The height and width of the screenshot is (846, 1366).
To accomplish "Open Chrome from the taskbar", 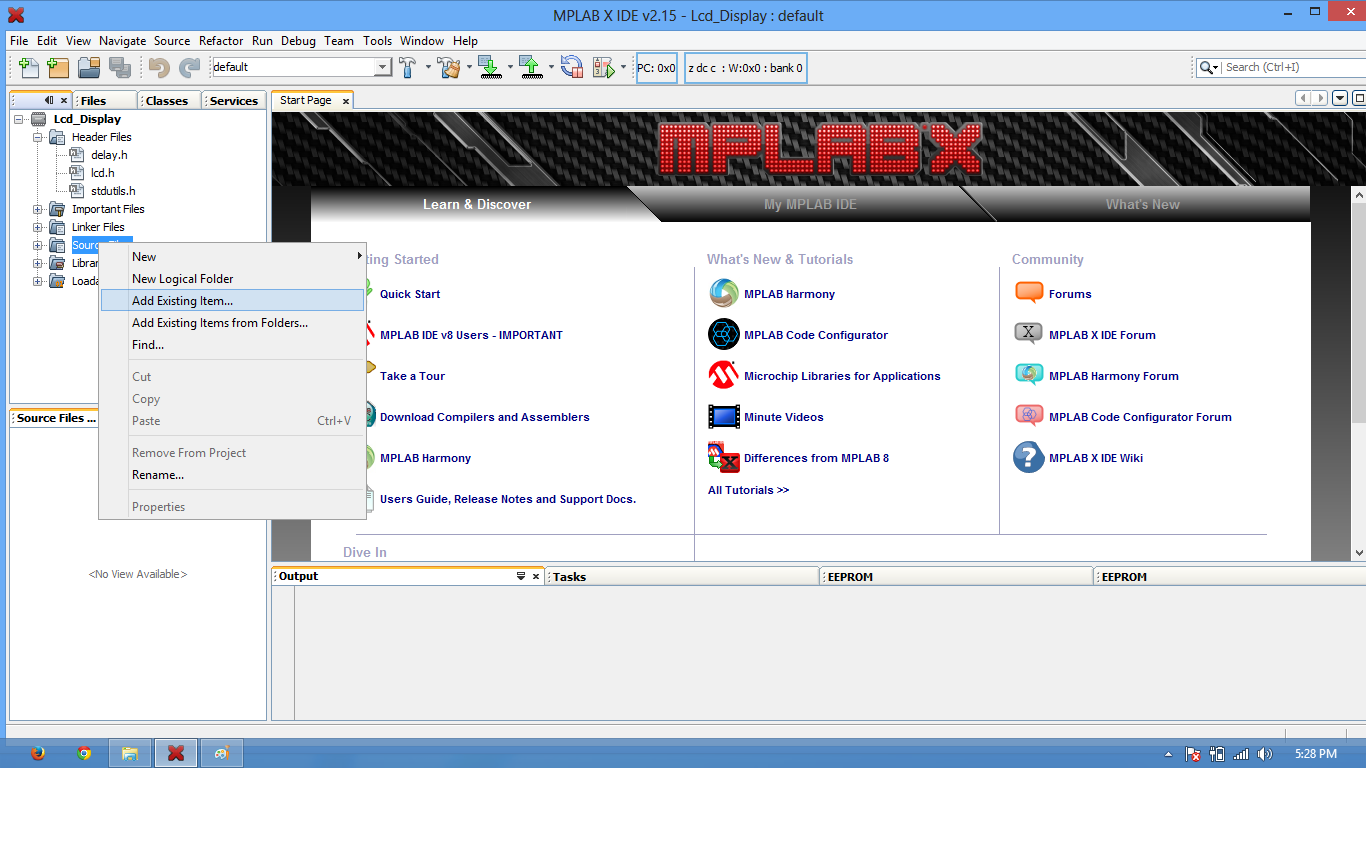I will pos(84,753).
